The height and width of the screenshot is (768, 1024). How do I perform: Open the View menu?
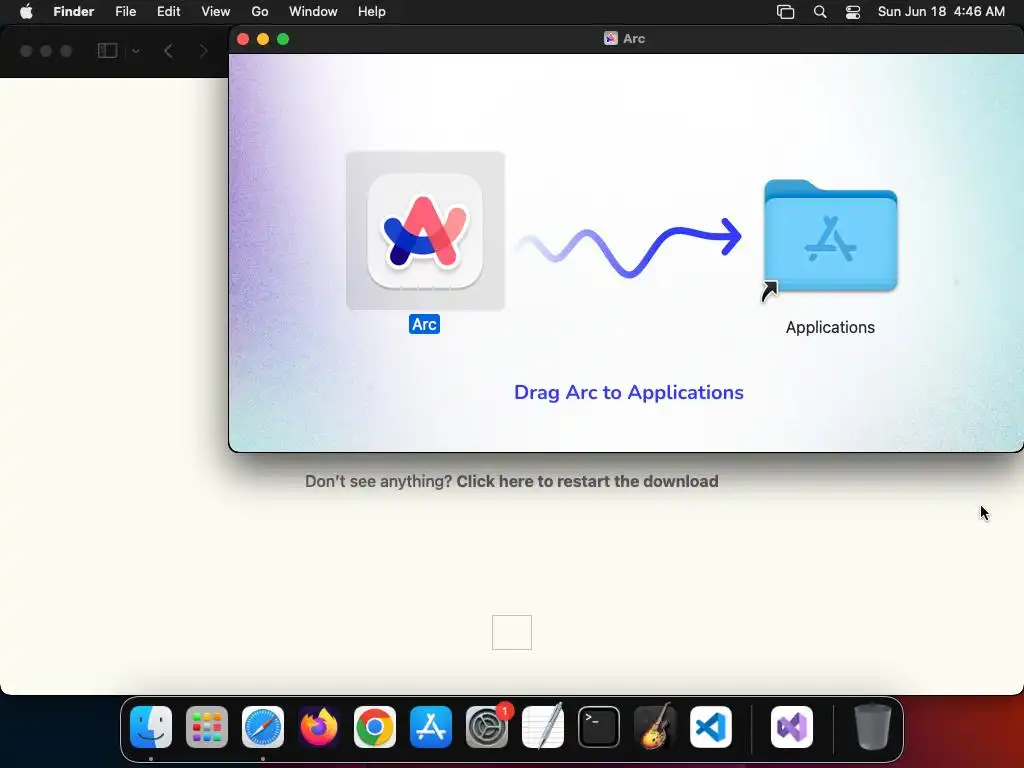click(216, 12)
